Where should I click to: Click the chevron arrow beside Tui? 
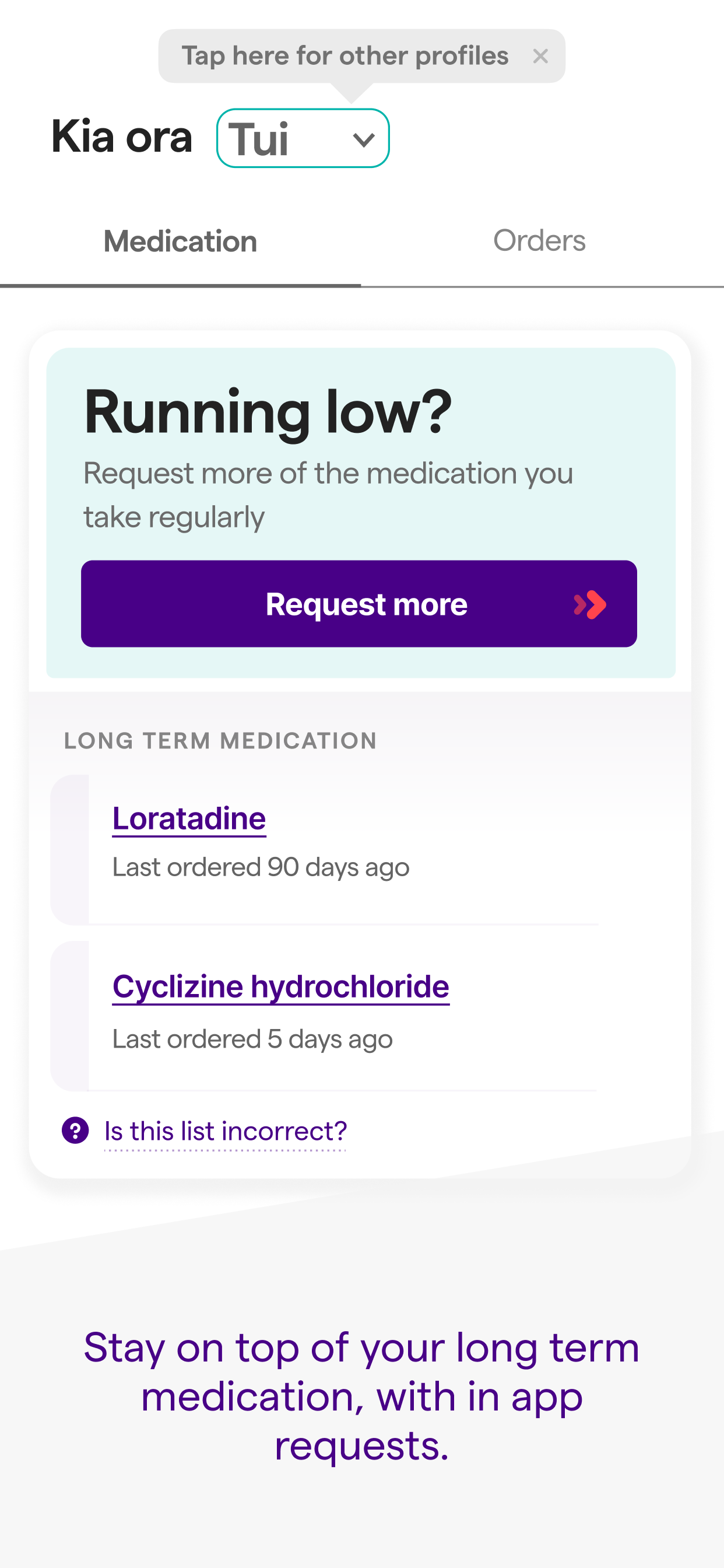coord(363,141)
